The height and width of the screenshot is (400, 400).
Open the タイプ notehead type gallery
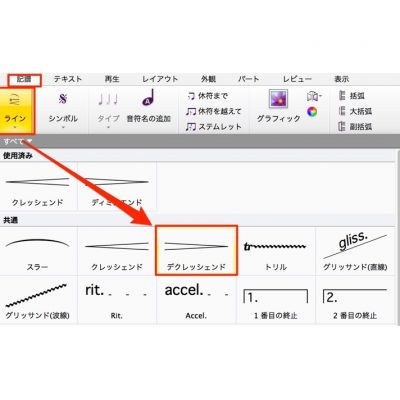point(108,110)
